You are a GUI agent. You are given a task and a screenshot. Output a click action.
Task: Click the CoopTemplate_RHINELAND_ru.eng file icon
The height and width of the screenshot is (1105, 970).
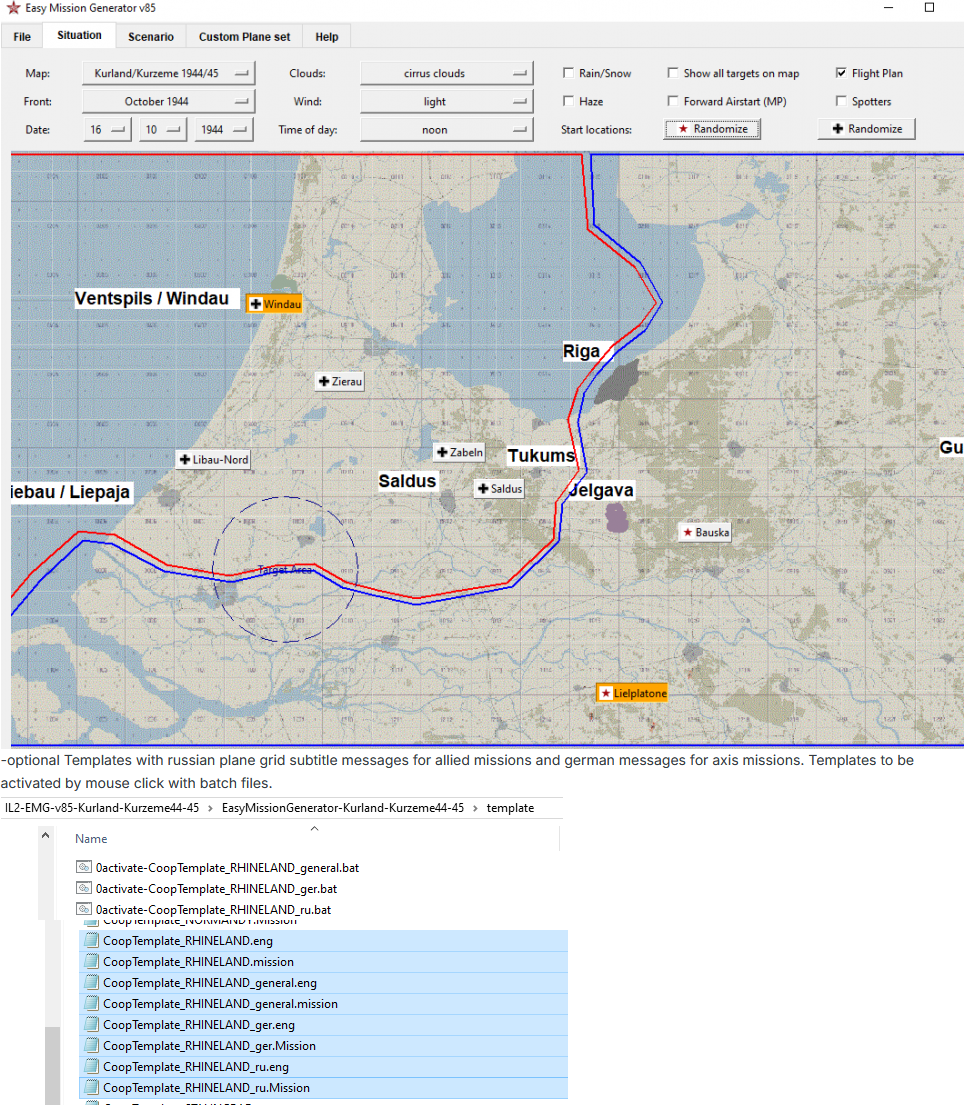(x=91, y=1067)
